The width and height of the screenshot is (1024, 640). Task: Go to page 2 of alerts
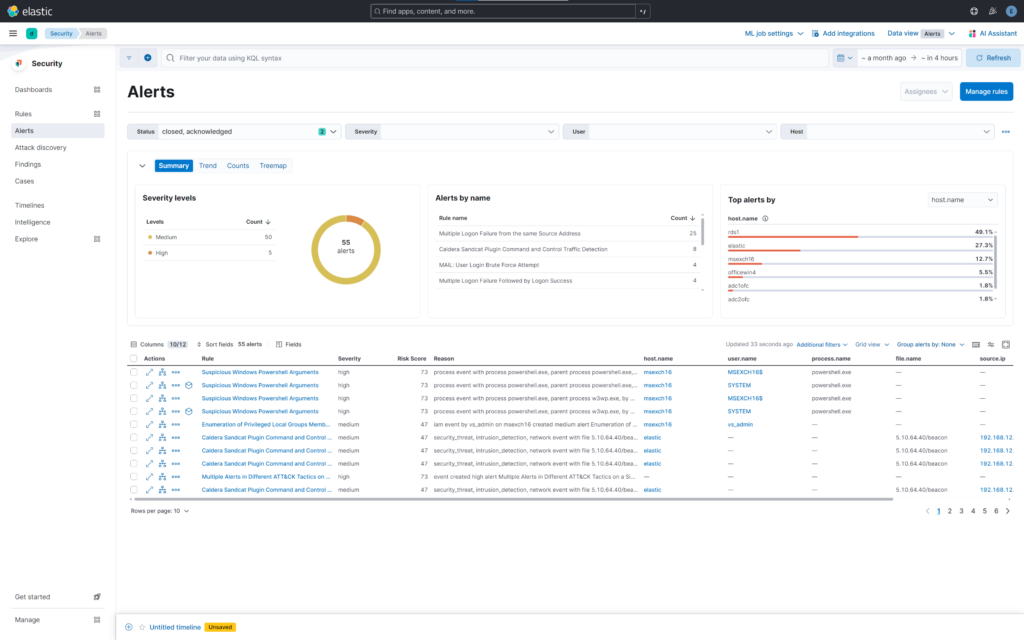[950, 511]
